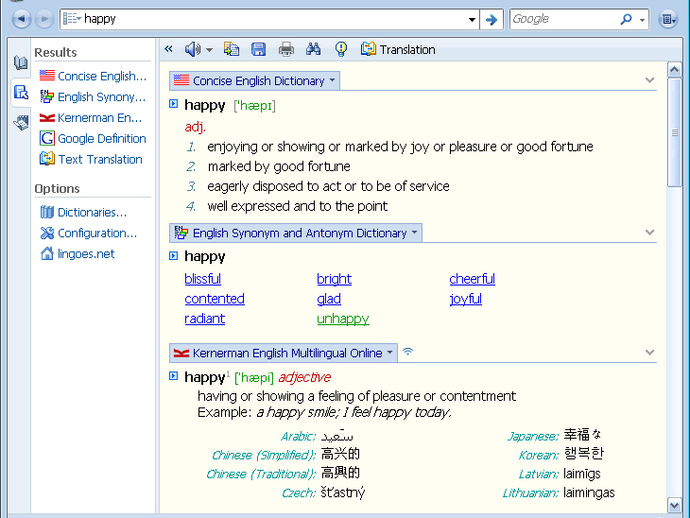Go forward with the forward arrow button
The width and height of the screenshot is (690, 518).
click(x=44, y=19)
